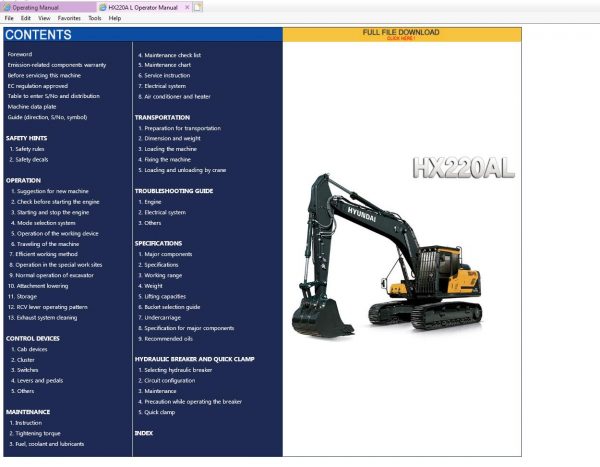The height and width of the screenshot is (467, 600).
Task: Open the Foreword section
Action: coord(20,54)
